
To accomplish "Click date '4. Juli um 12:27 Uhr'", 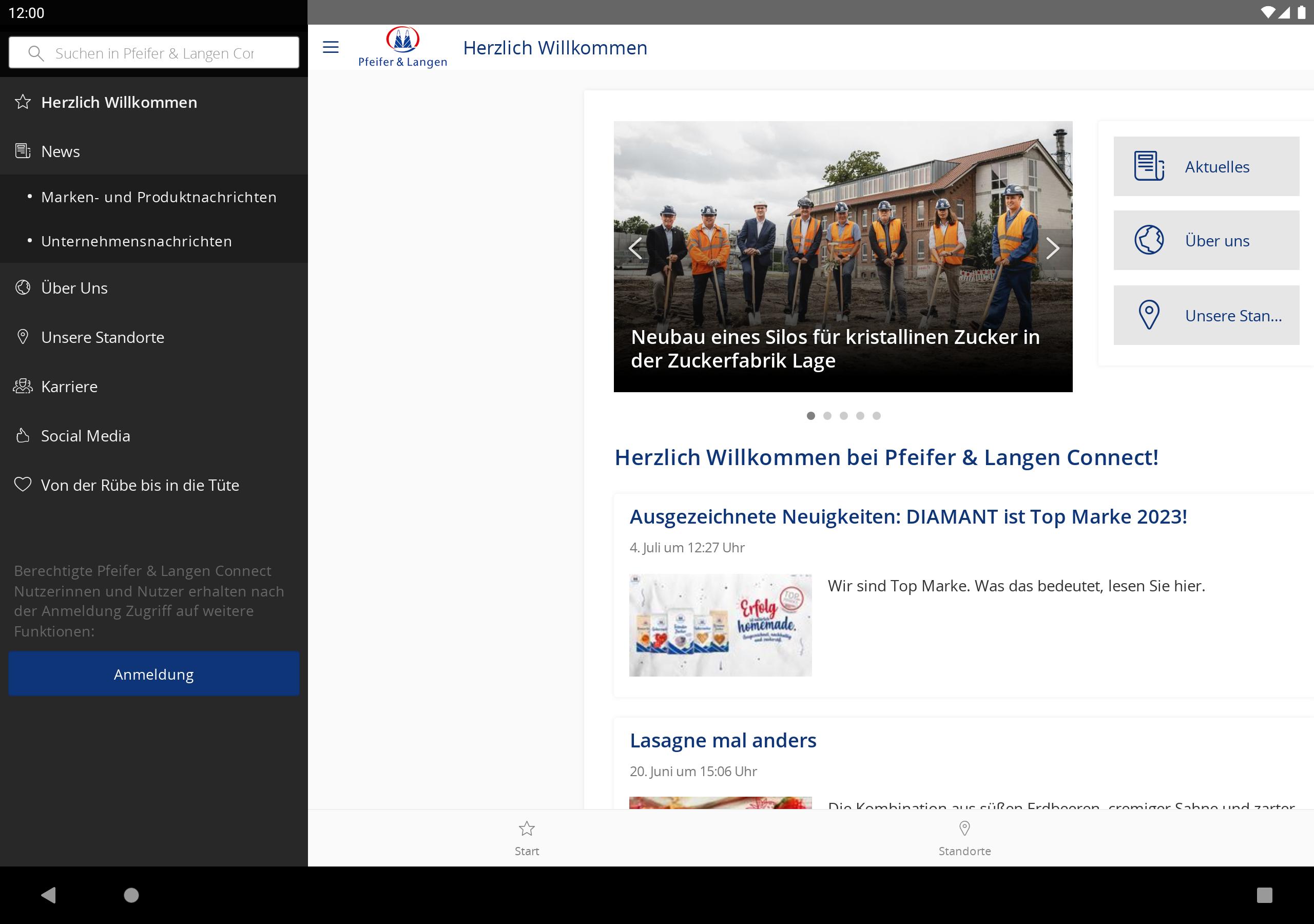I will point(687,547).
